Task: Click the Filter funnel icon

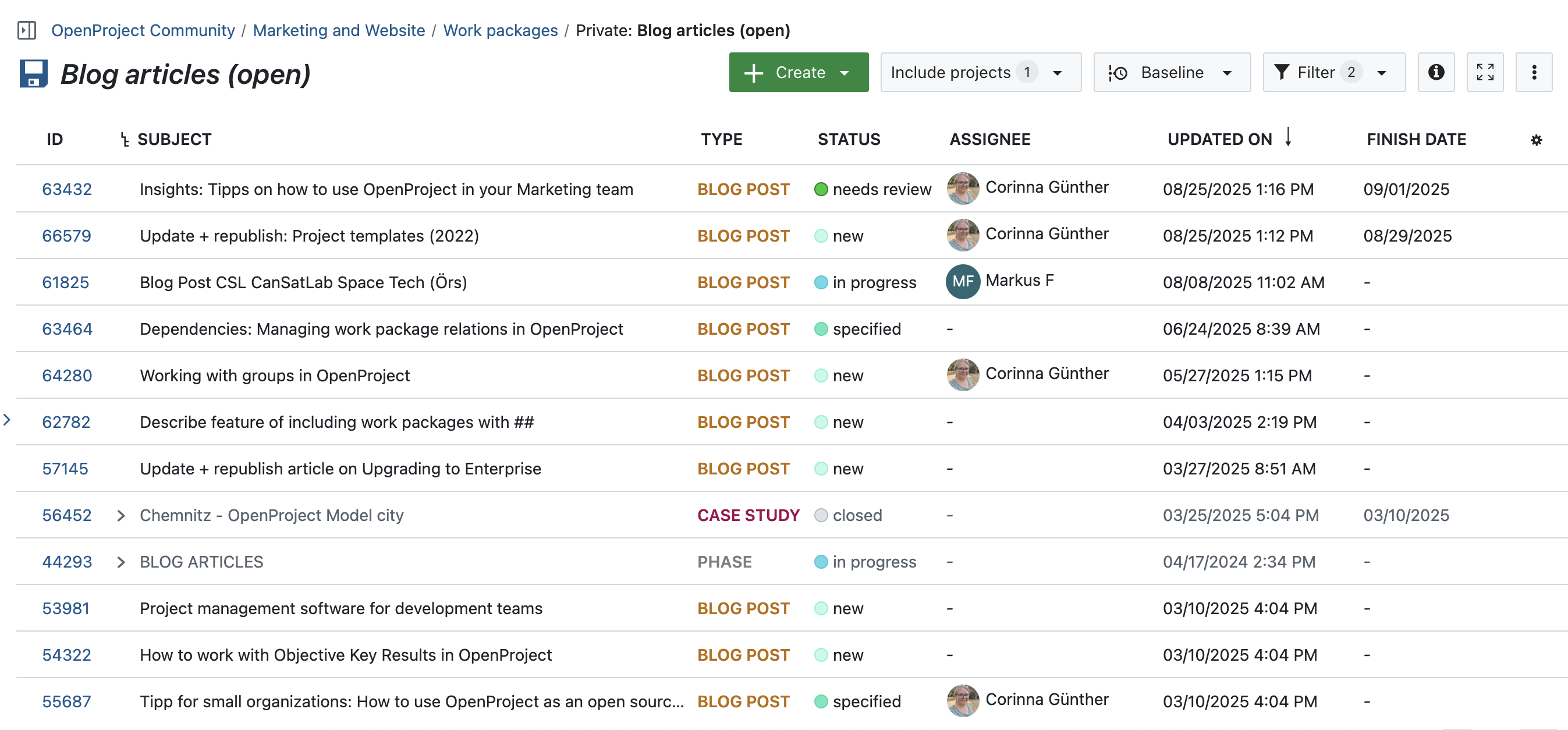Action: (x=1283, y=72)
